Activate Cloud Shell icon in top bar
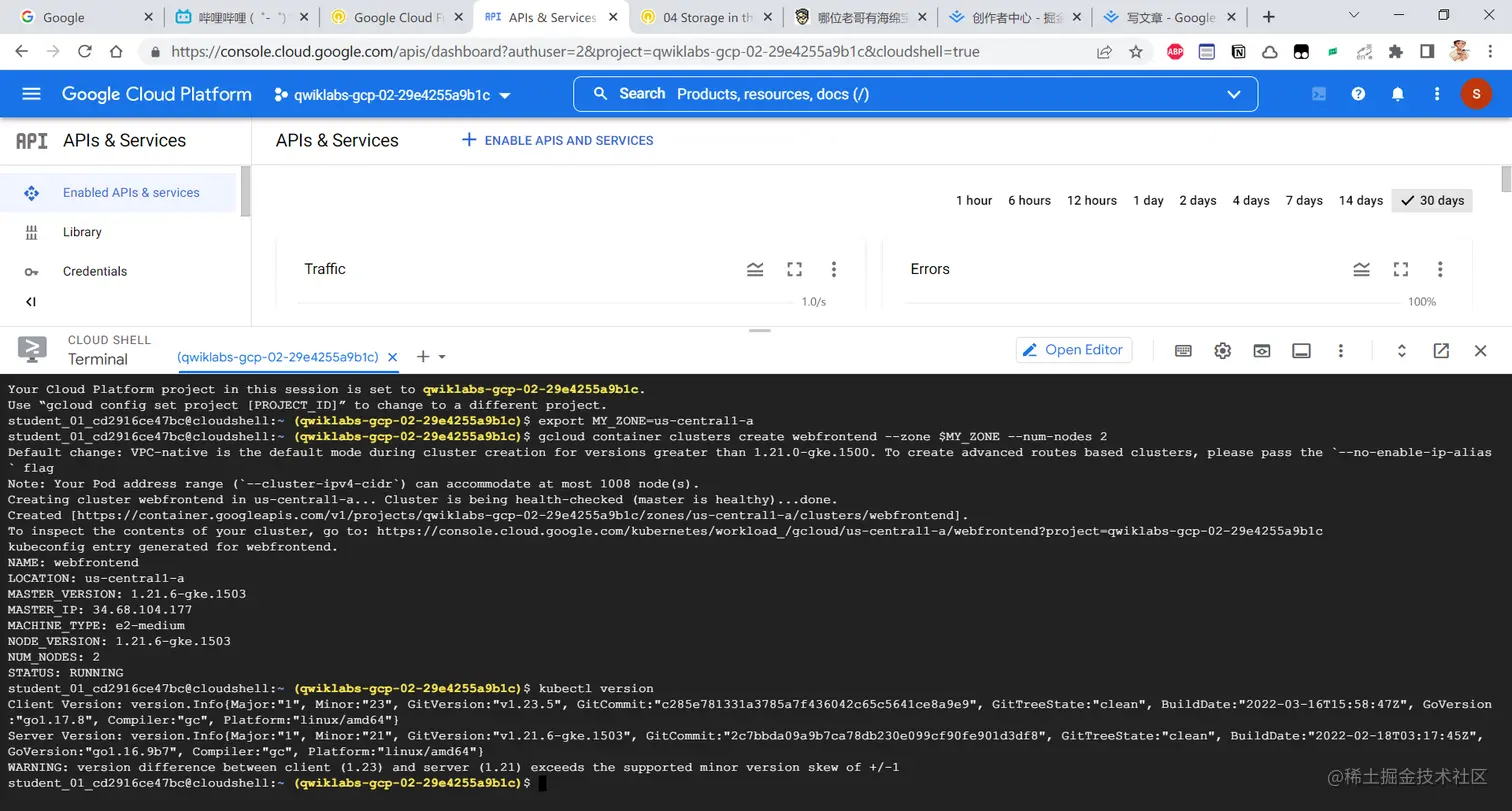The width and height of the screenshot is (1512, 811). [x=1319, y=94]
